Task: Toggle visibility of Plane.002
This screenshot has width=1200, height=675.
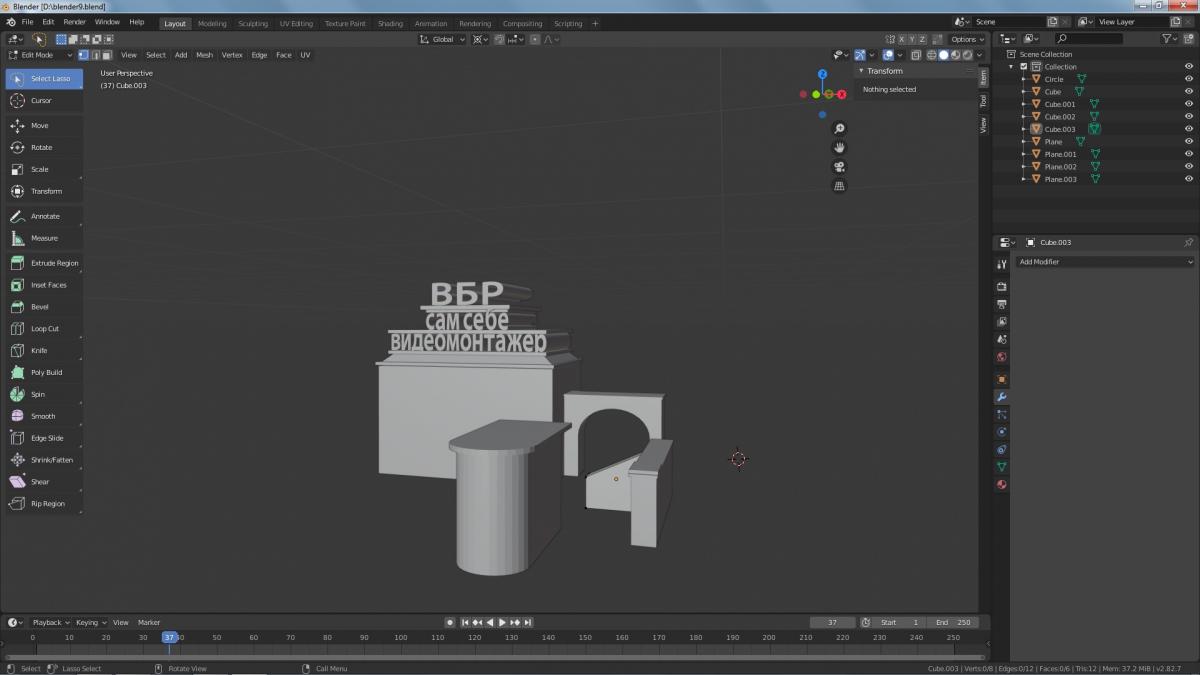Action: [x=1189, y=167]
